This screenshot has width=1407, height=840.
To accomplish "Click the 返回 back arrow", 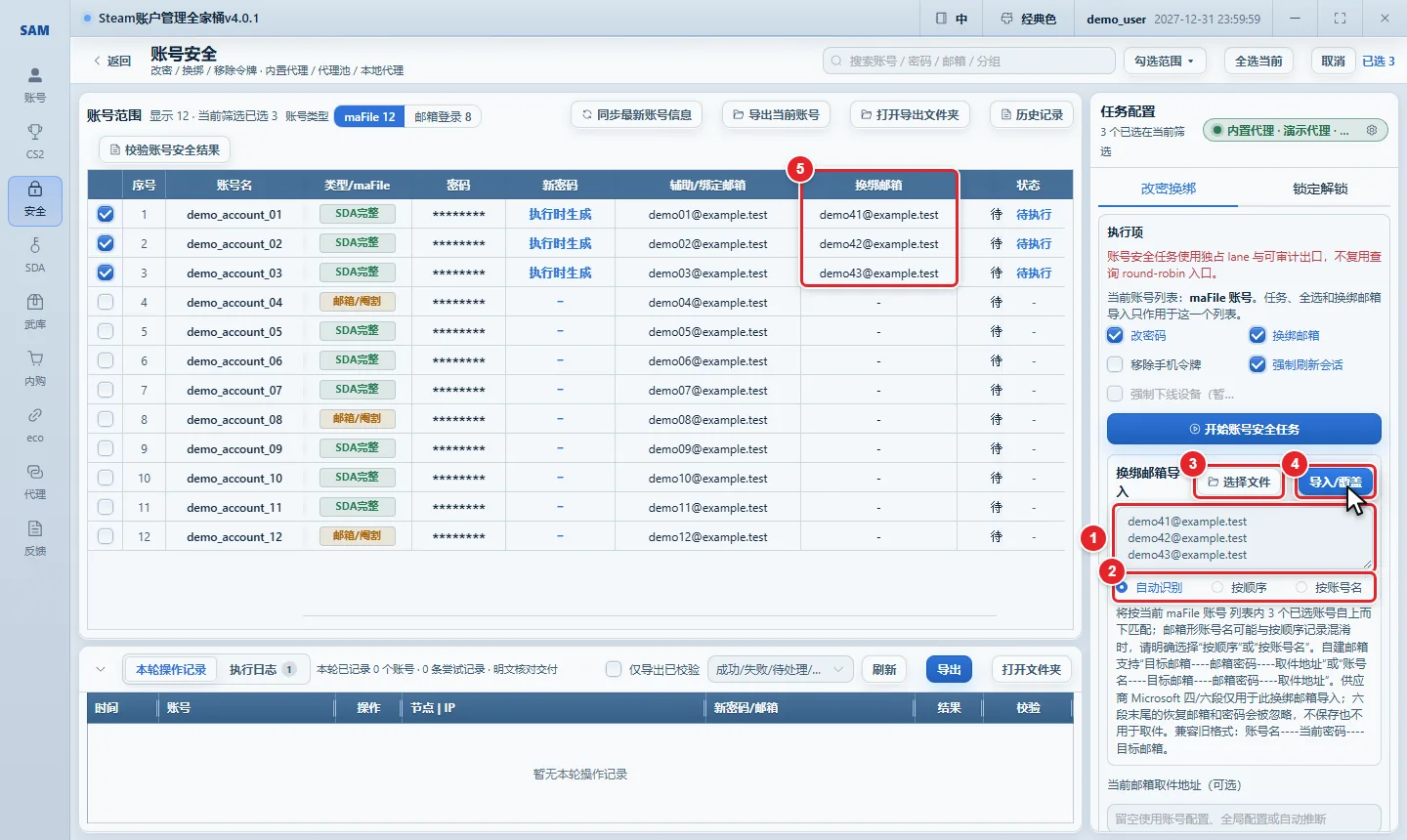I will pyautogui.click(x=111, y=61).
